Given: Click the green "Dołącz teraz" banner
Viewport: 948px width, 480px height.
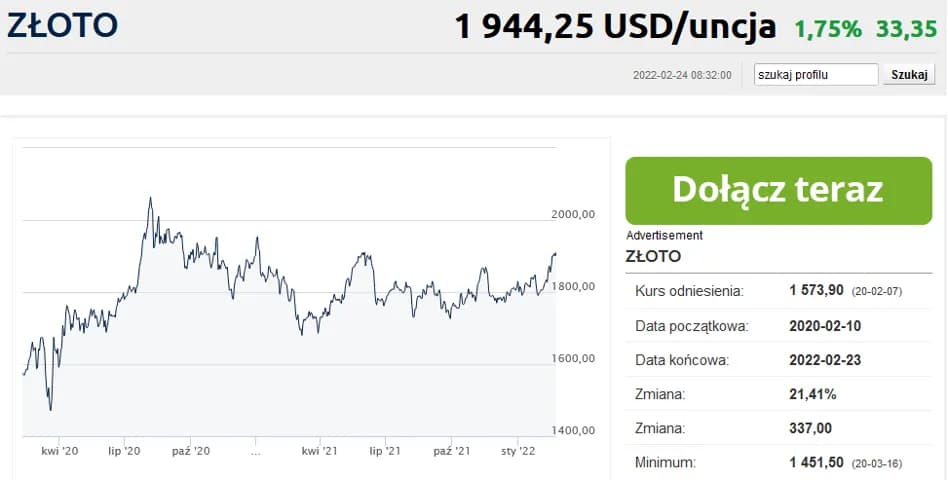Looking at the screenshot, I should click(x=778, y=190).
